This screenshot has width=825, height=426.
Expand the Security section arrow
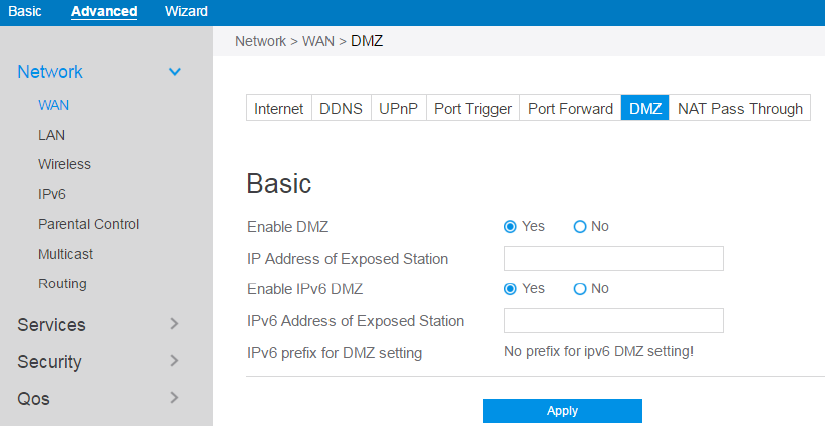[175, 361]
